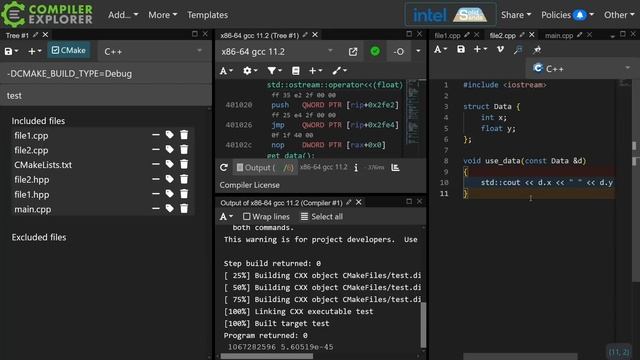Screen dimensions: 640x360
Task: Click the Output button in compiler pane
Action: coord(265,167)
